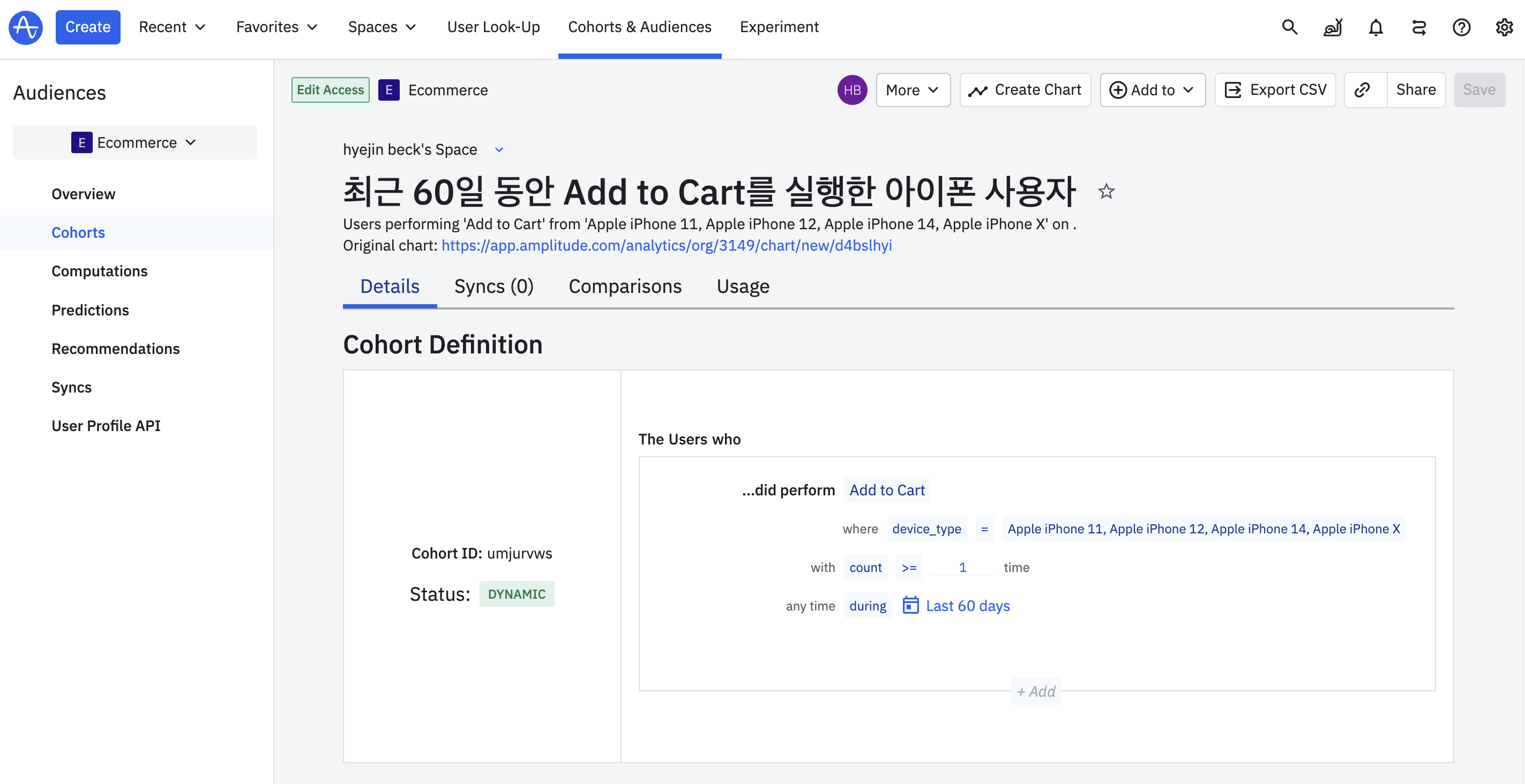Favorite the cohort with star icon
Image resolution: width=1525 pixels, height=784 pixels.
pos(1105,192)
